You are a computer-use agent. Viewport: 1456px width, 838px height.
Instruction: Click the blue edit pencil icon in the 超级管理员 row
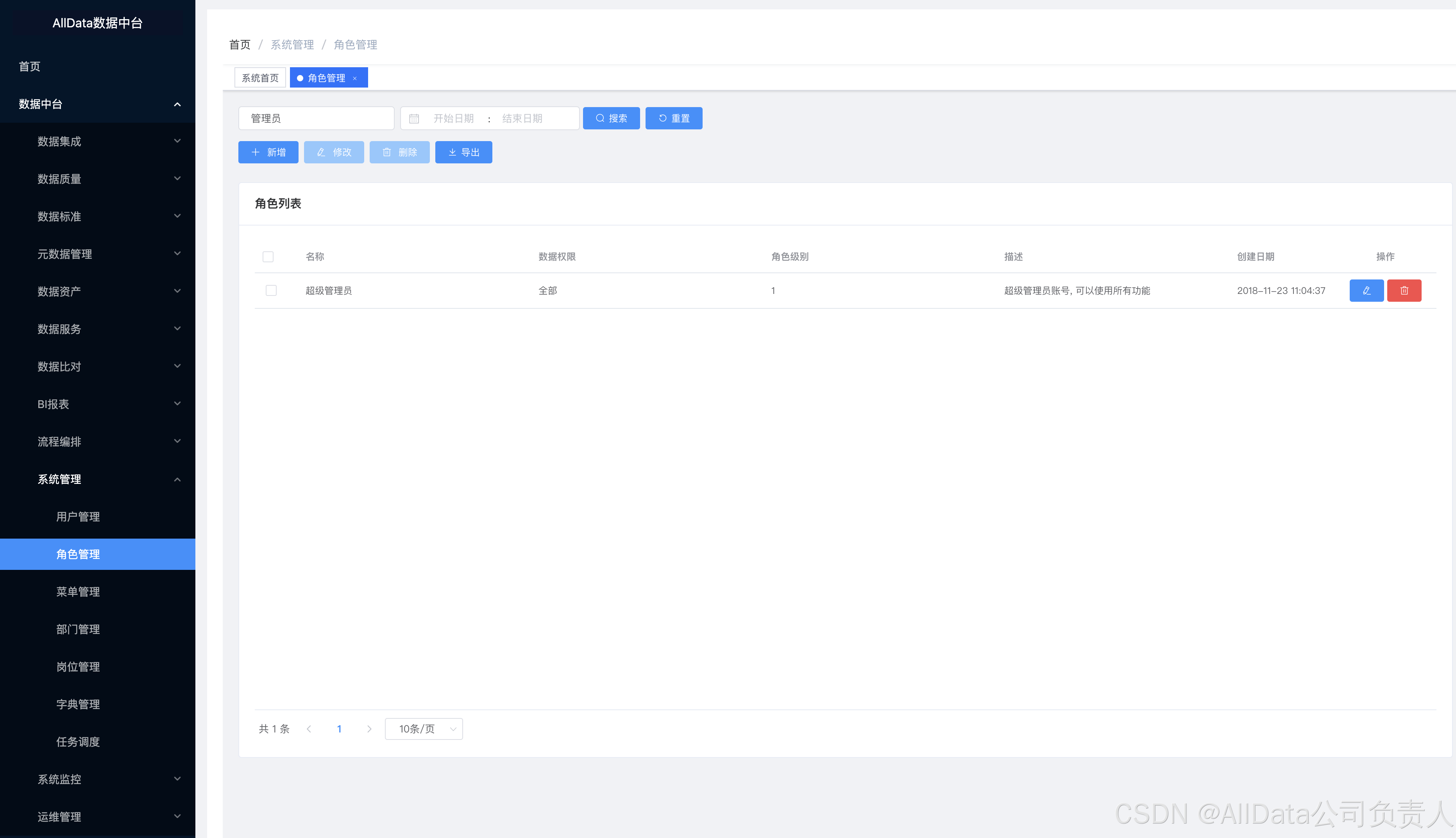1366,291
